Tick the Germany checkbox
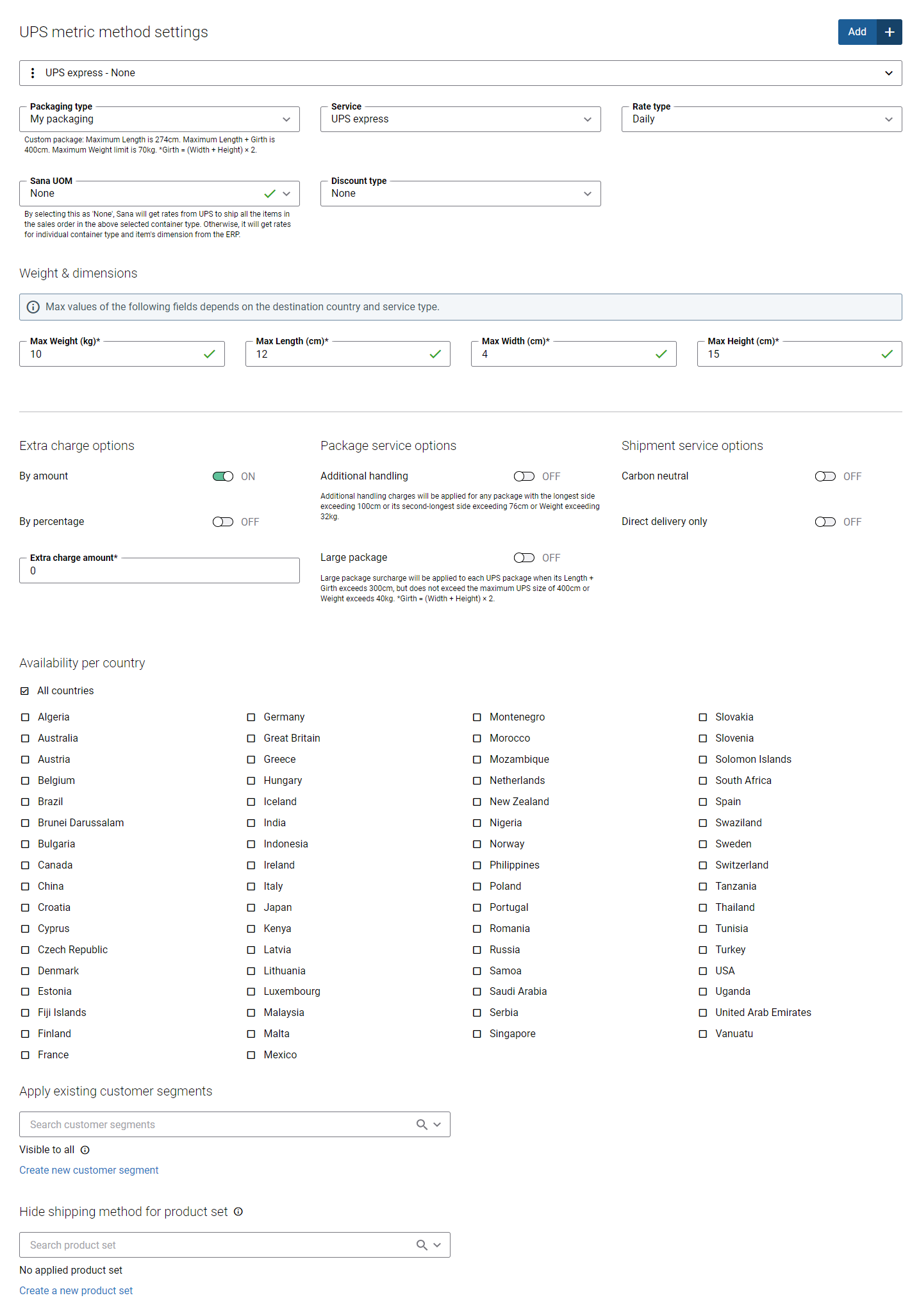Viewport: 919px width, 1316px height. (x=251, y=717)
